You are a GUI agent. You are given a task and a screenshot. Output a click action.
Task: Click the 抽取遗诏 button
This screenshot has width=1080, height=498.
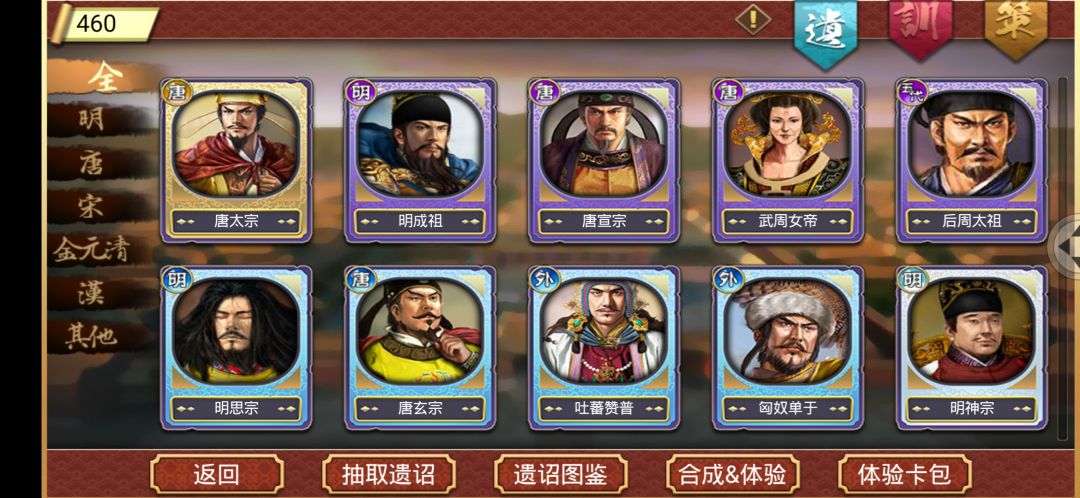(x=388, y=474)
